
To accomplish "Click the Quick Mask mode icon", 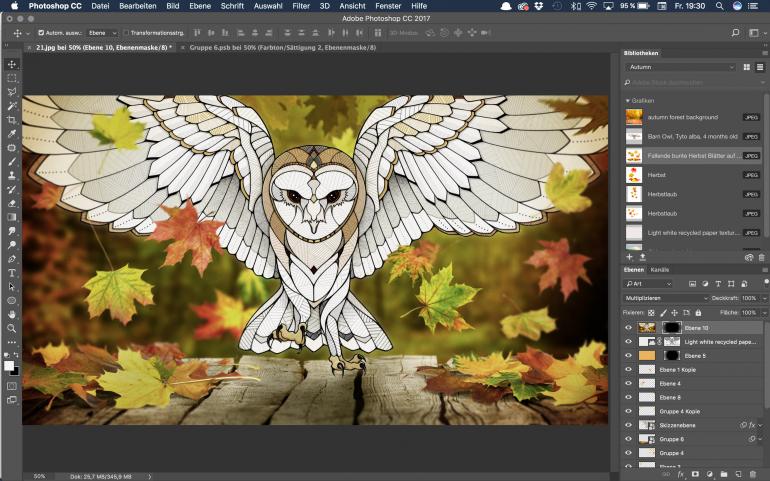I will pos(12,386).
